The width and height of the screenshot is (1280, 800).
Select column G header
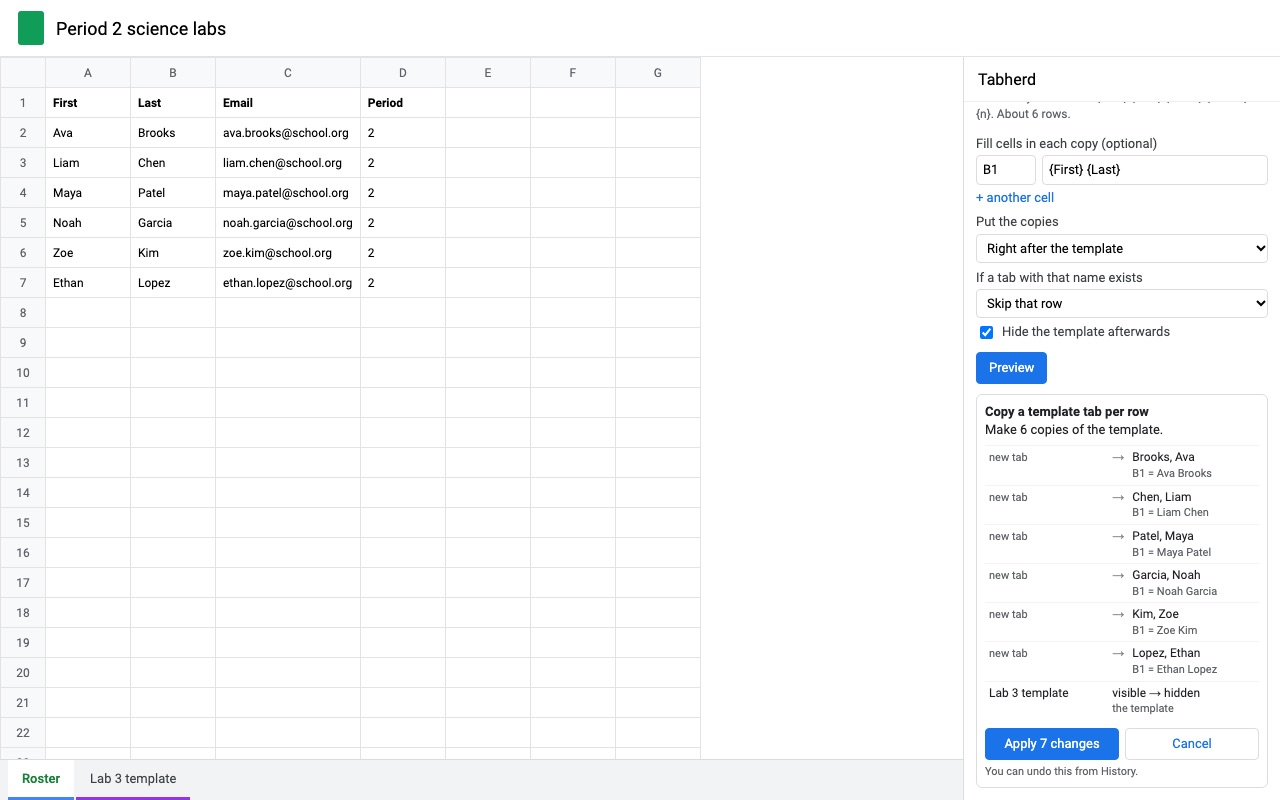(658, 73)
